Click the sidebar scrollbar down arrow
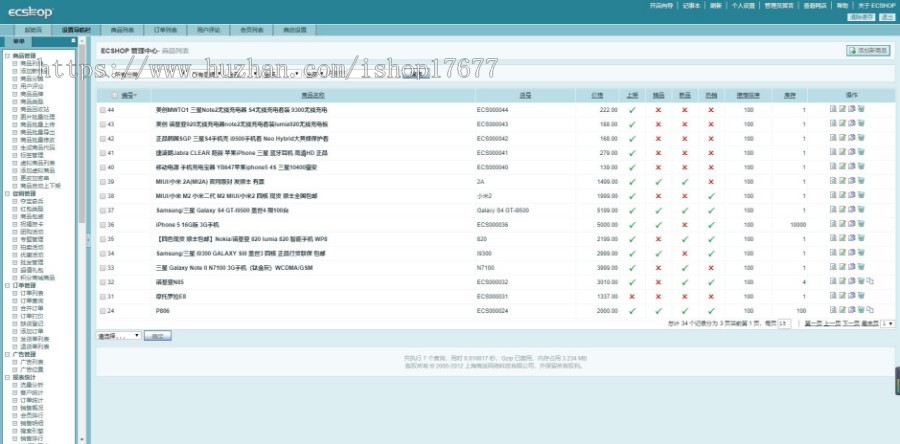The height and width of the screenshot is (444, 900). (x=82, y=440)
